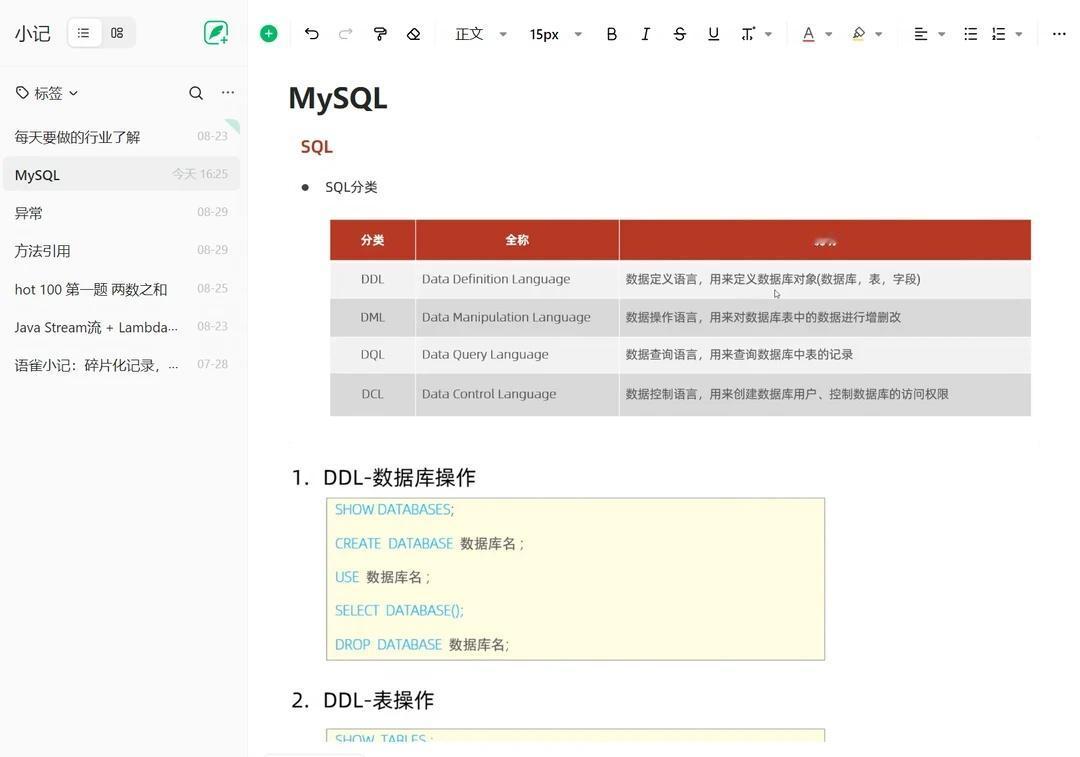Open the paragraph style dropdown 正文

click(481, 34)
